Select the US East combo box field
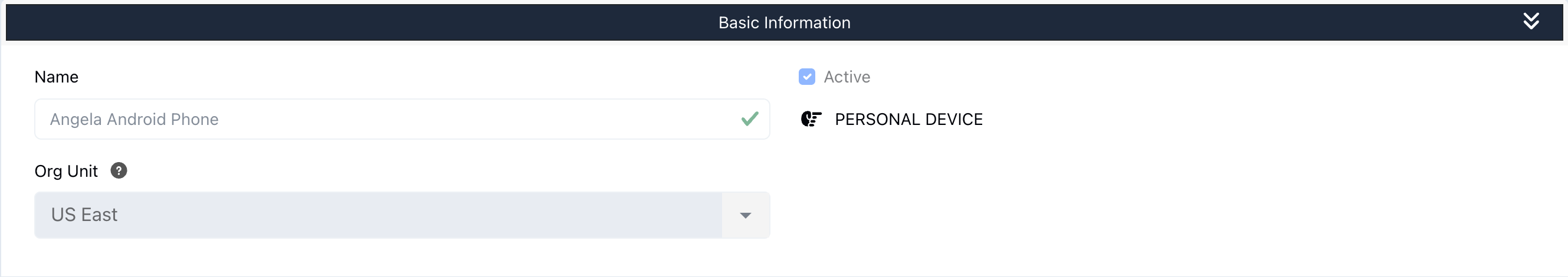 pyautogui.click(x=402, y=216)
